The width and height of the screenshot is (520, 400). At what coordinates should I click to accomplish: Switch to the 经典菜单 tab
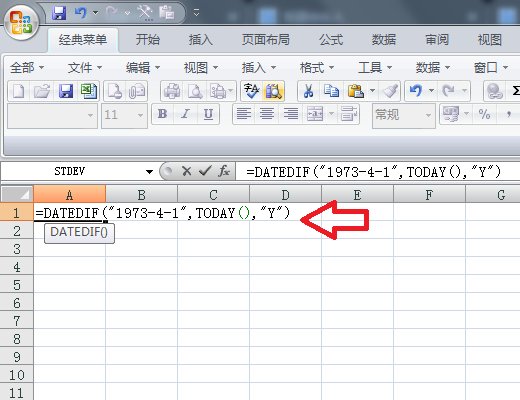point(83,40)
